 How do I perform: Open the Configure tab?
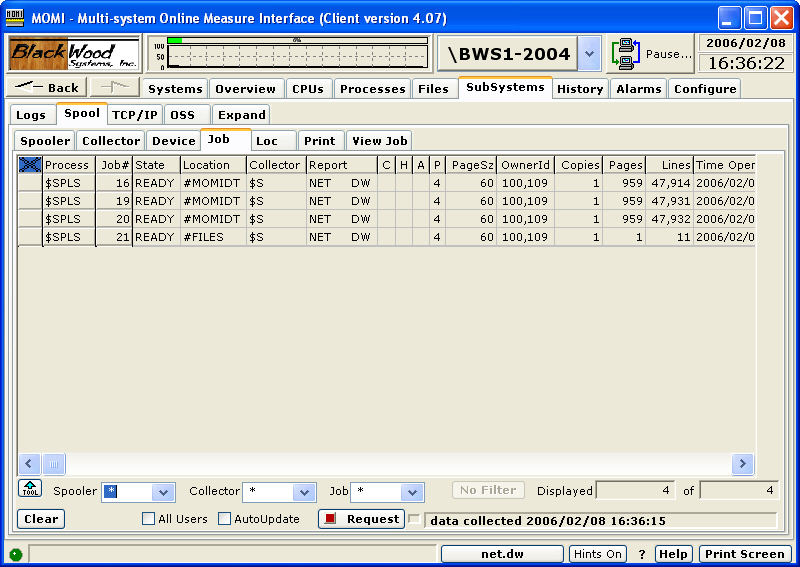705,89
